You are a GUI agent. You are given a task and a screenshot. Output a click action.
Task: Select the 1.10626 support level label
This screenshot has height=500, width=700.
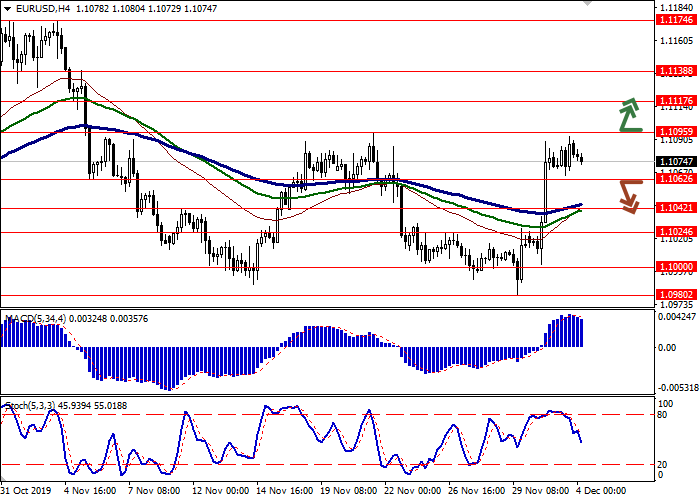[x=676, y=180]
